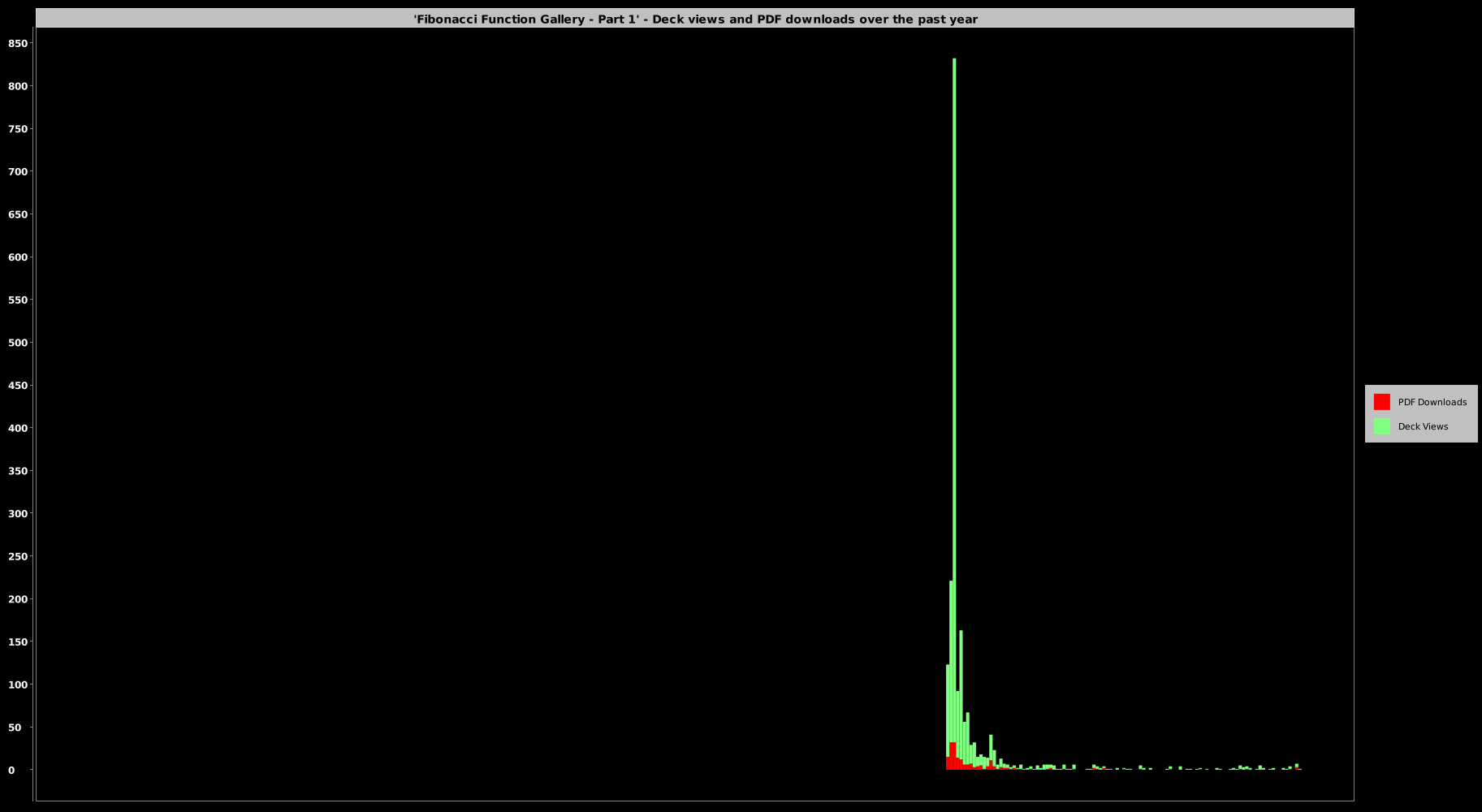Click the y-axis label 100
The image size is (1482, 812).
[x=18, y=685]
